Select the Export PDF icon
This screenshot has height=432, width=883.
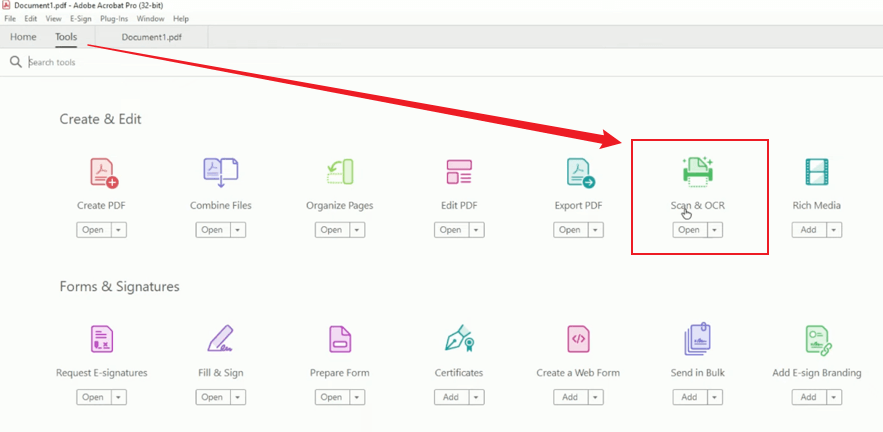[x=580, y=173]
